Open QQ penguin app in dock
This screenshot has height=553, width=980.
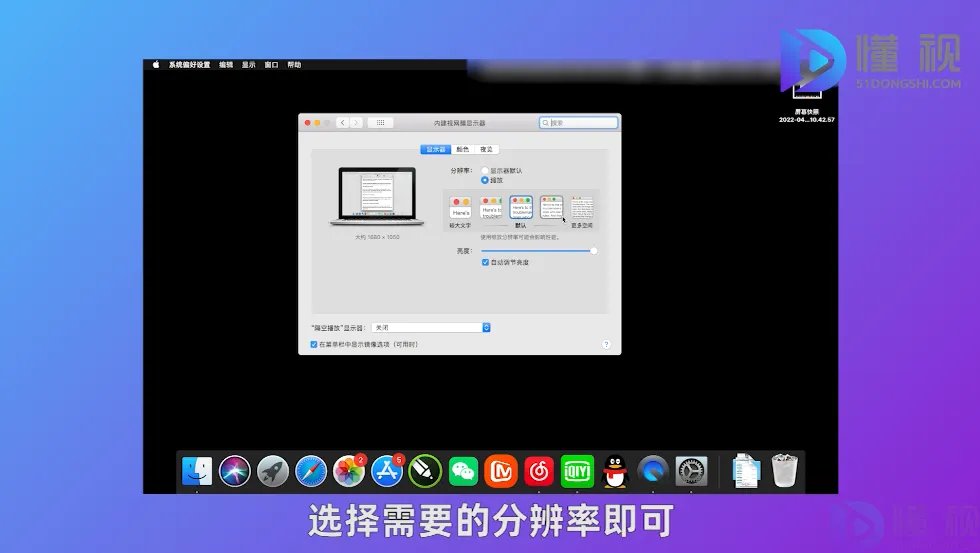[x=615, y=471]
